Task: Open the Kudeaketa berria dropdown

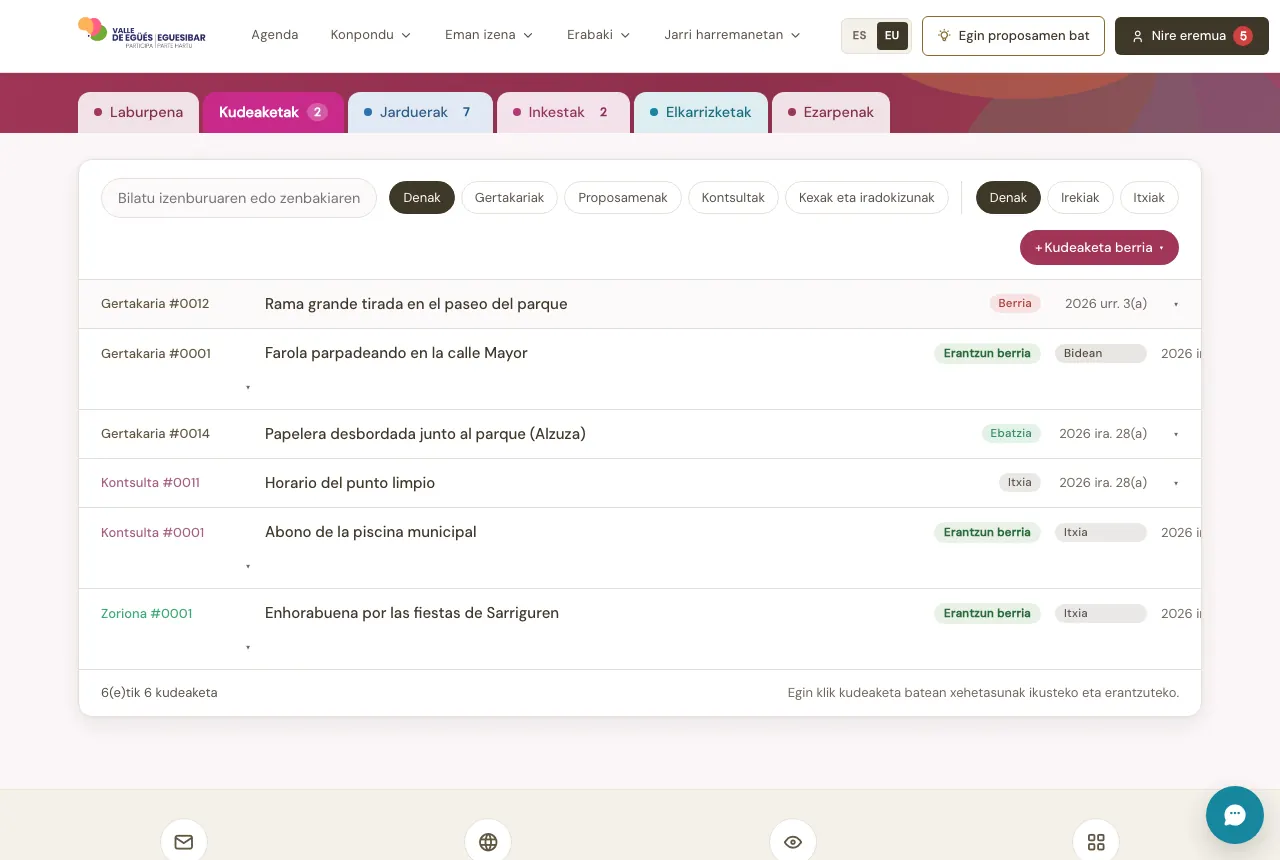Action: coord(1099,247)
